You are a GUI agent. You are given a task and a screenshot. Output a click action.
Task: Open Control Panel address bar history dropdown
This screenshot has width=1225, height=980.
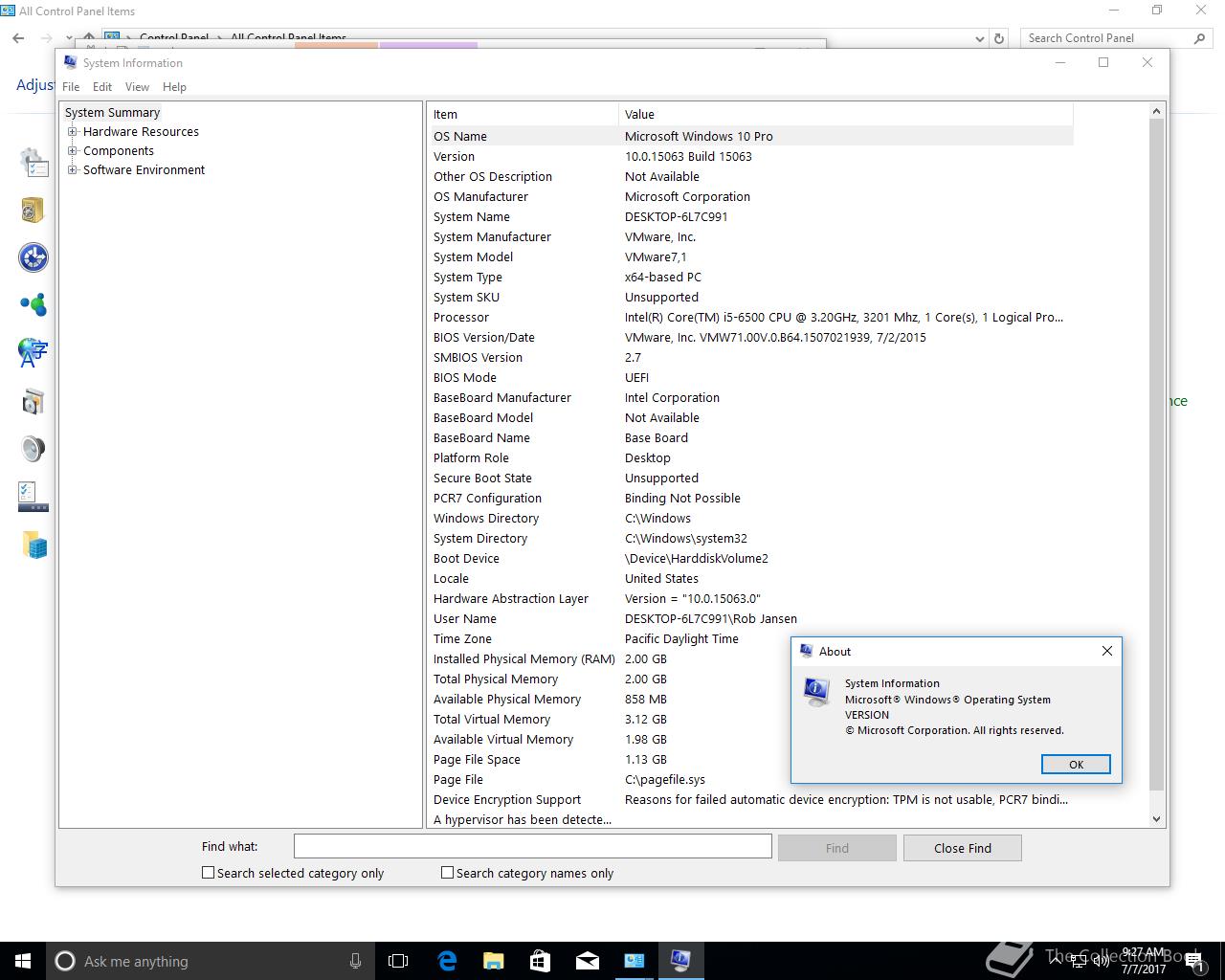point(979,38)
